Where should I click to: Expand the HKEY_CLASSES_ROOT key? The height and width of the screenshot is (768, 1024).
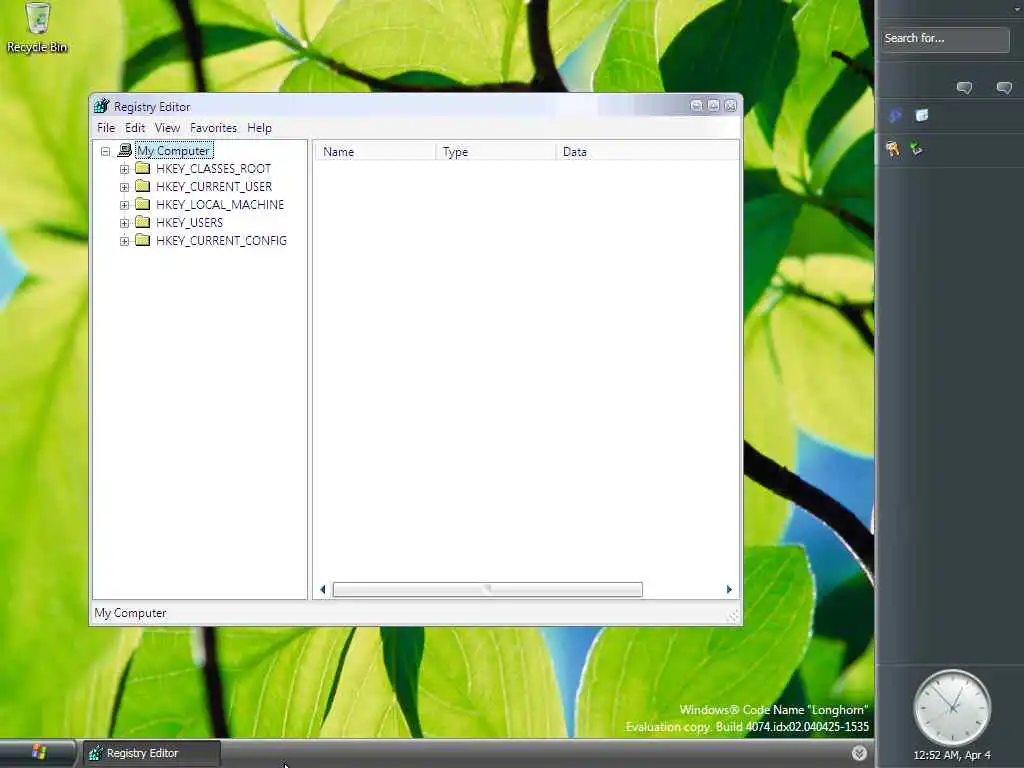(124, 169)
